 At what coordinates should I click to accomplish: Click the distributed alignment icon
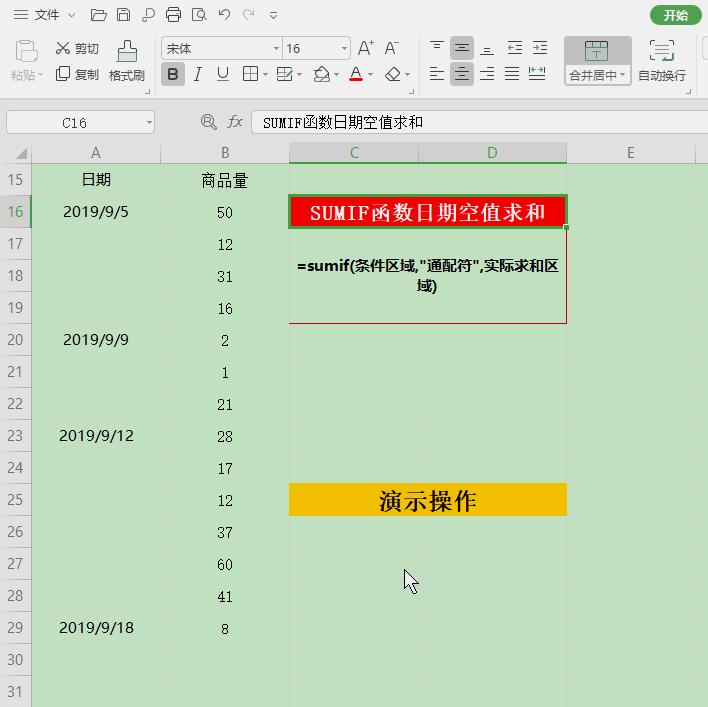coord(537,74)
